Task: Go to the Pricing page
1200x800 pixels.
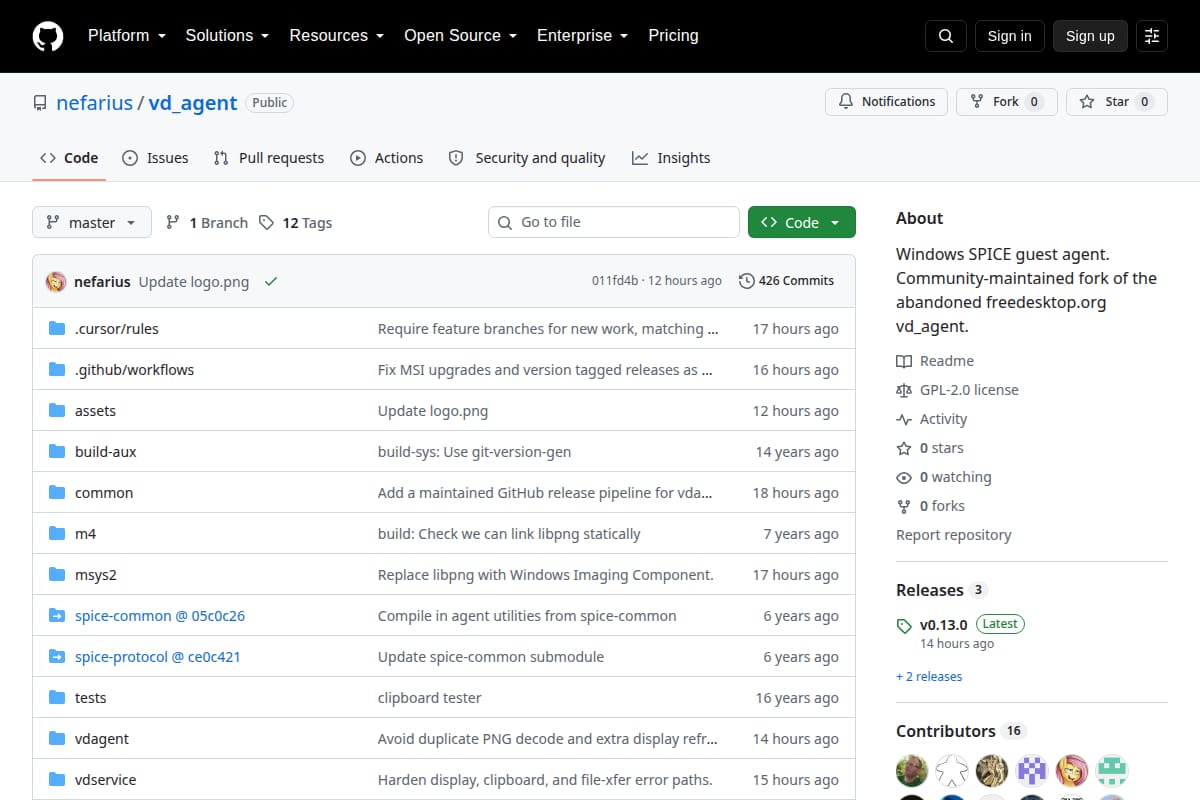Action: [x=673, y=35]
